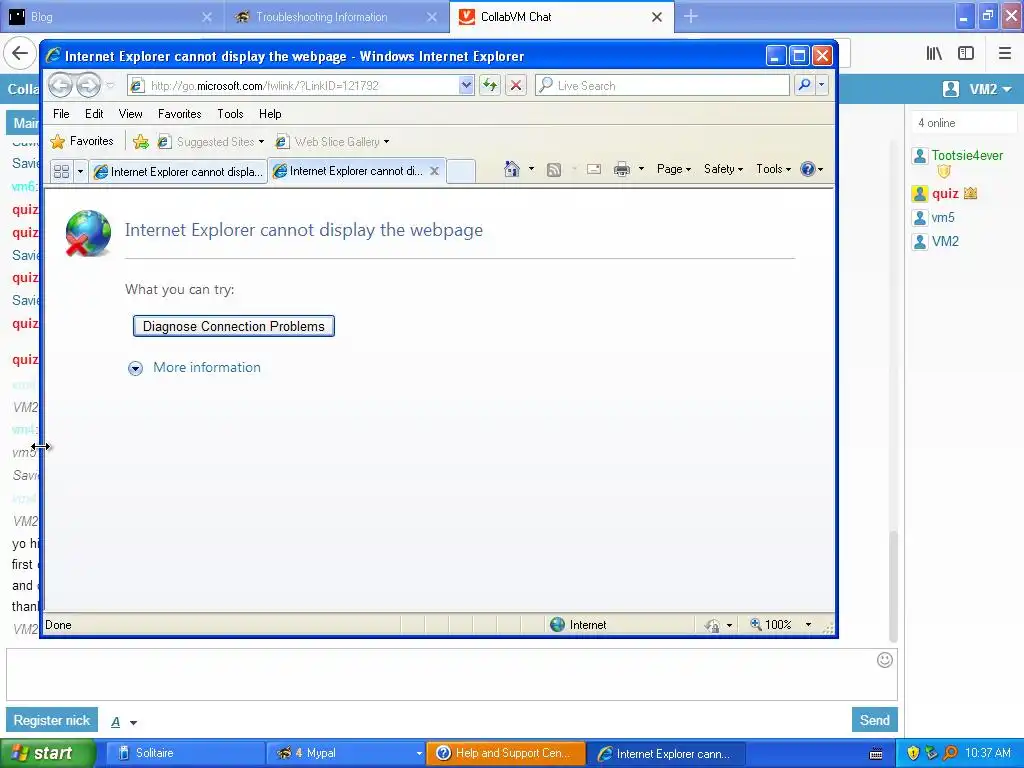
Task: Open the View menu
Action: coord(131,114)
